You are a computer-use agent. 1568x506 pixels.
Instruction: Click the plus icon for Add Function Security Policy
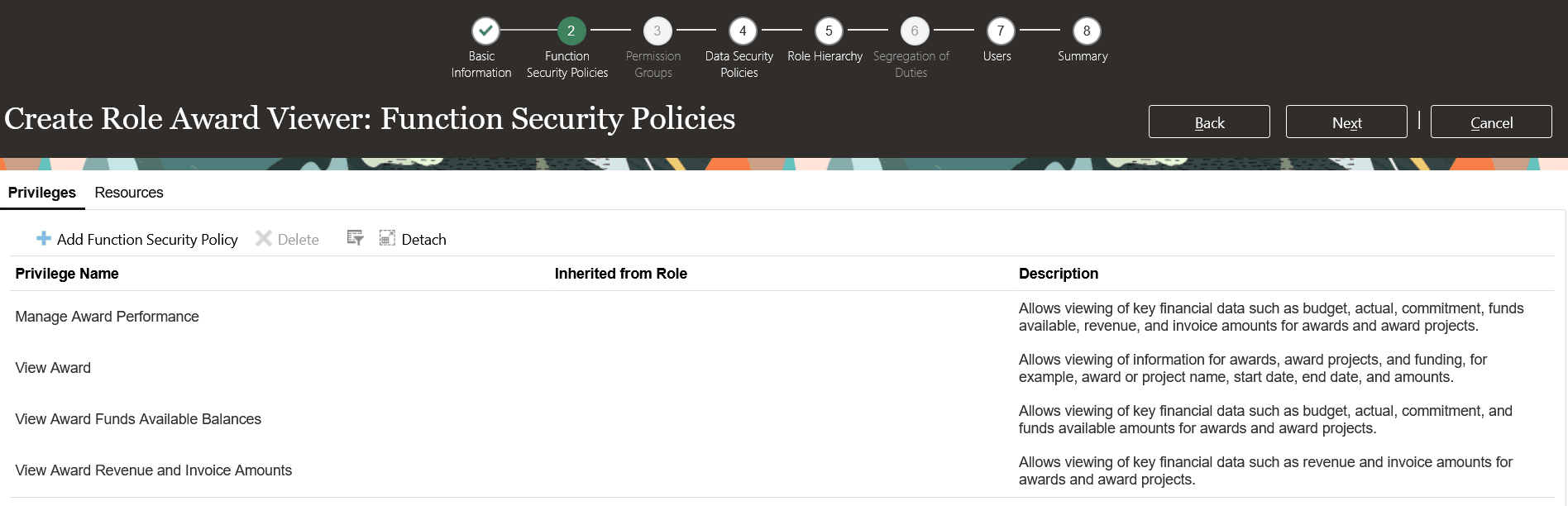point(44,239)
